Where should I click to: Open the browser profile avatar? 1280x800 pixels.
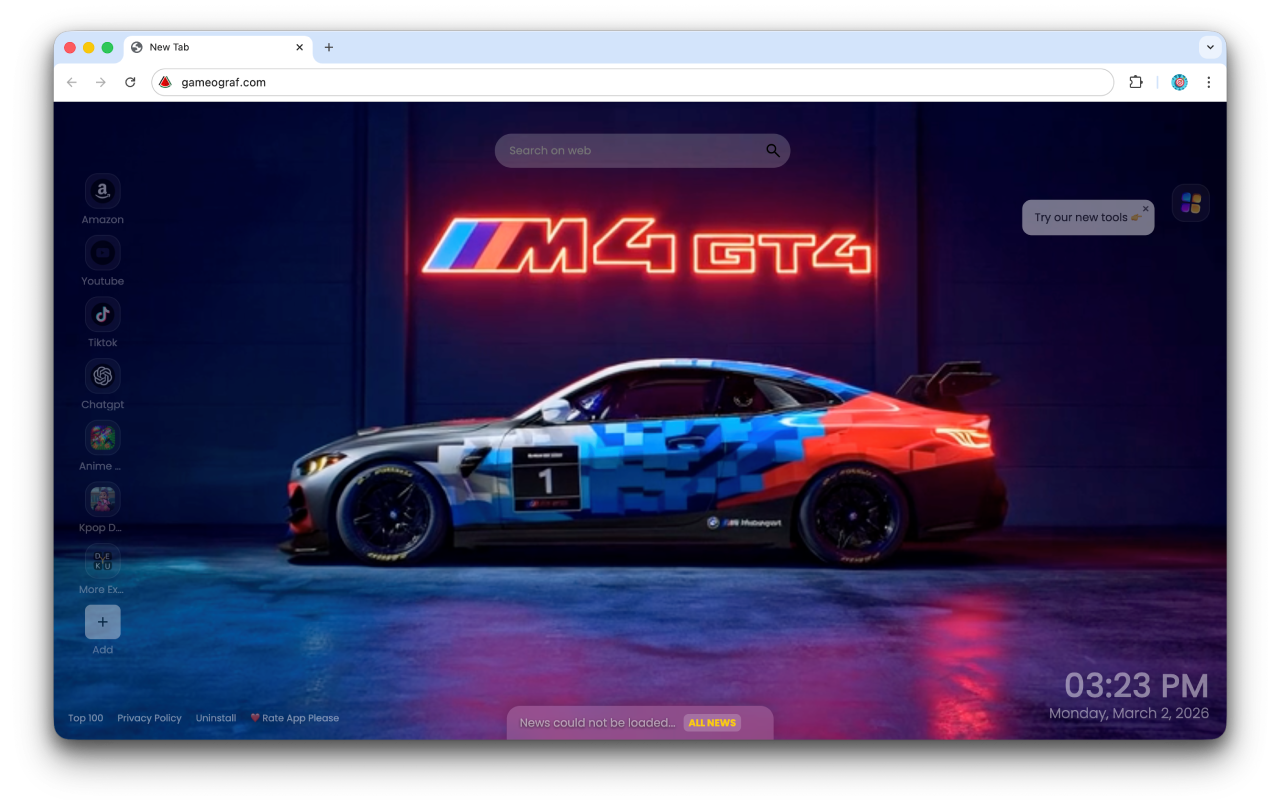coord(1179,82)
